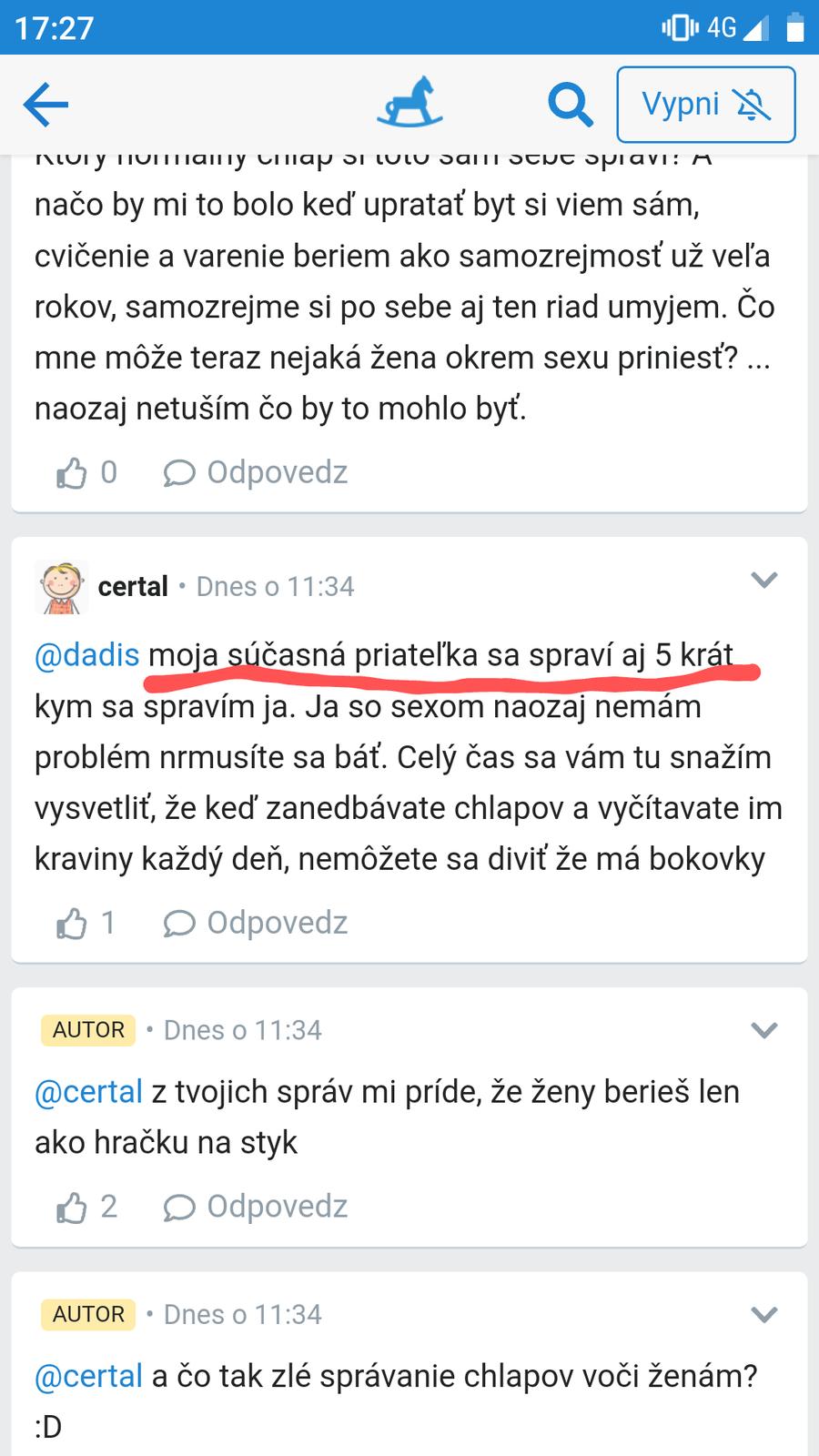This screenshot has height=1456, width=819.
Task: Expand chevron on first AUTOR comment
Action: 763,1030
